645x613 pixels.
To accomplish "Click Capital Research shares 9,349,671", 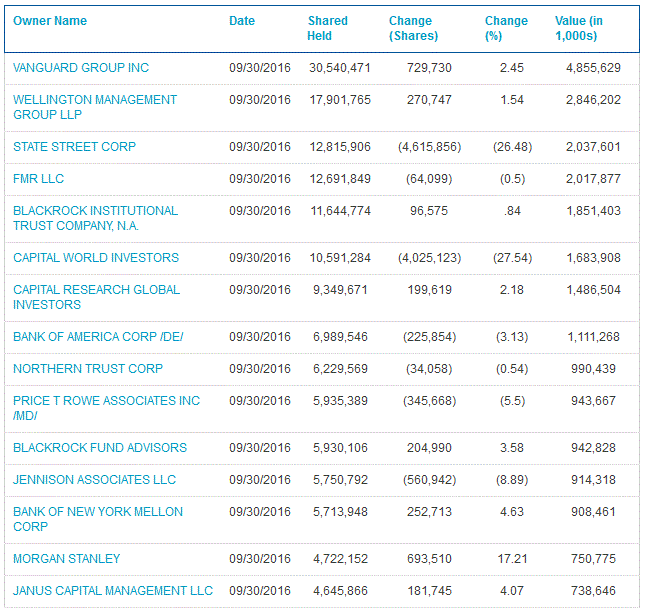I will (x=340, y=290).
